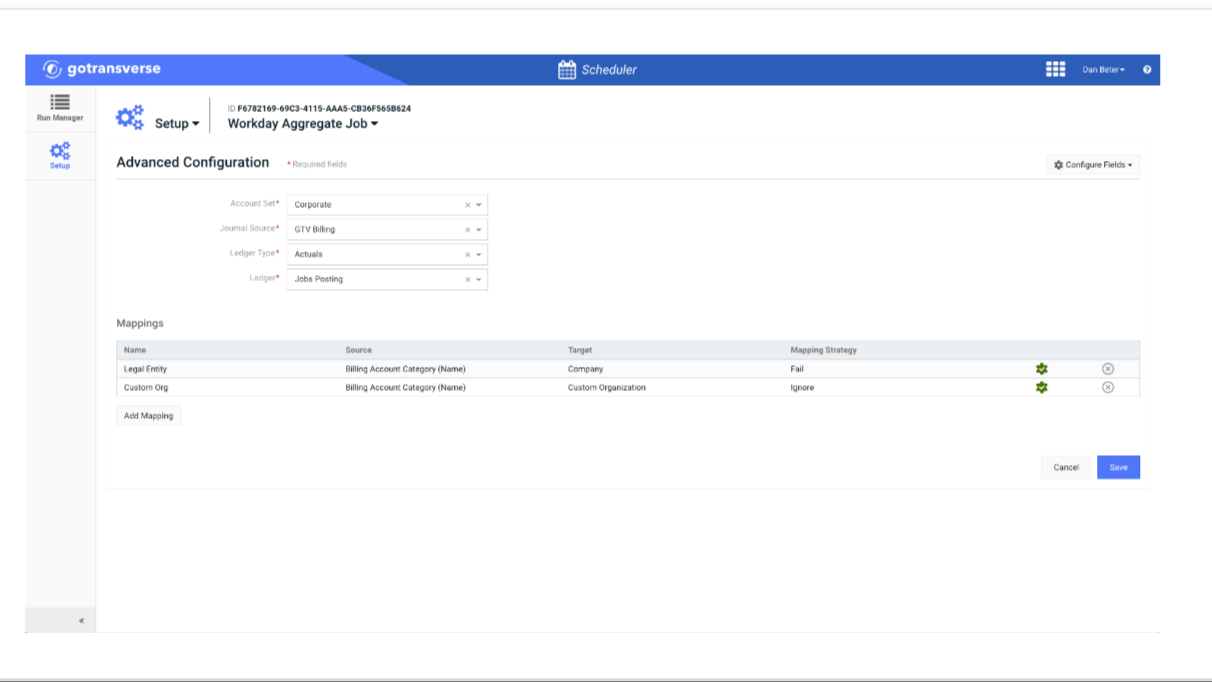Open the Run Manager from the sidebar
This screenshot has width=1212, height=682.
58,108
